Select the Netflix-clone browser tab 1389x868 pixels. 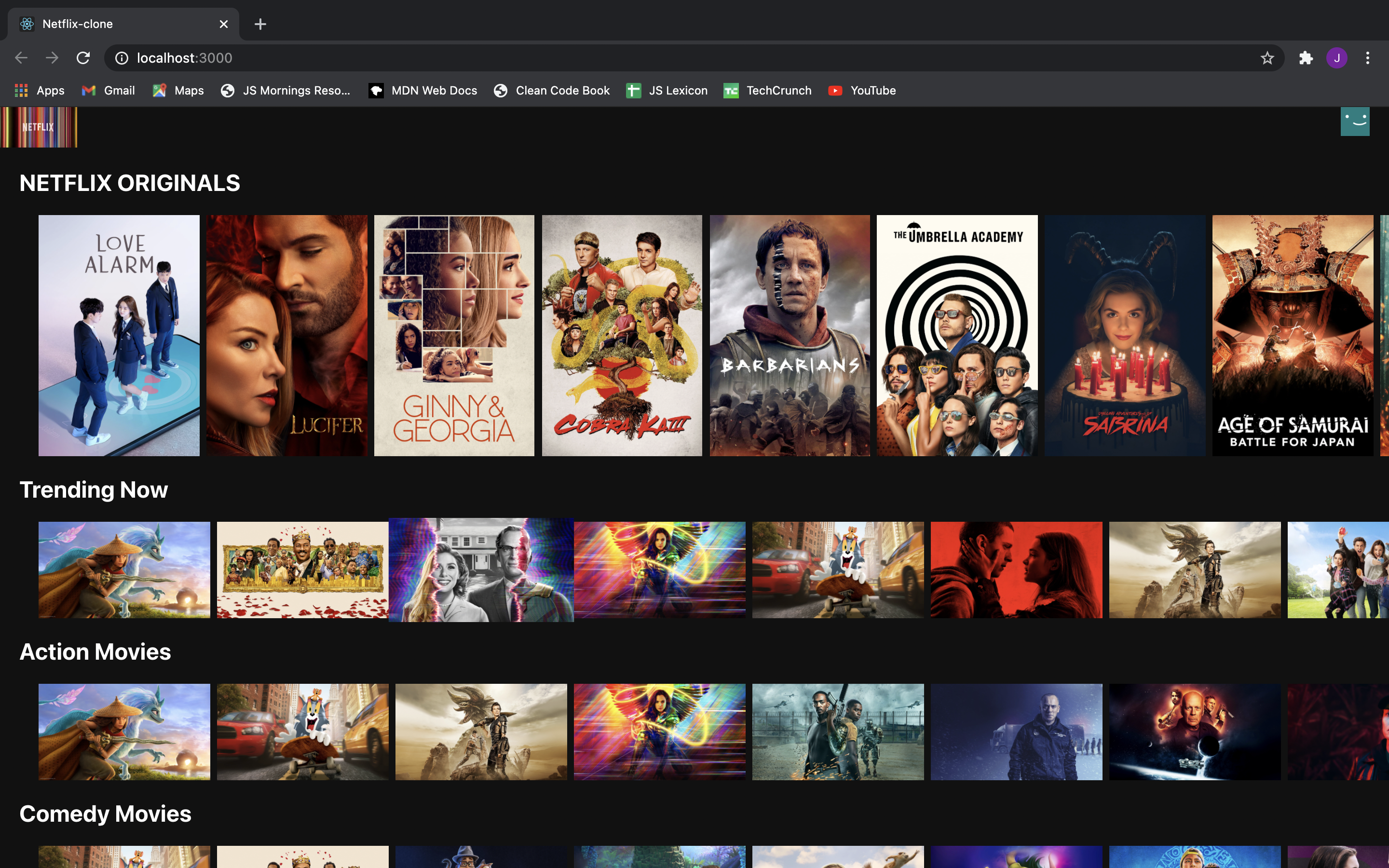(x=115, y=24)
